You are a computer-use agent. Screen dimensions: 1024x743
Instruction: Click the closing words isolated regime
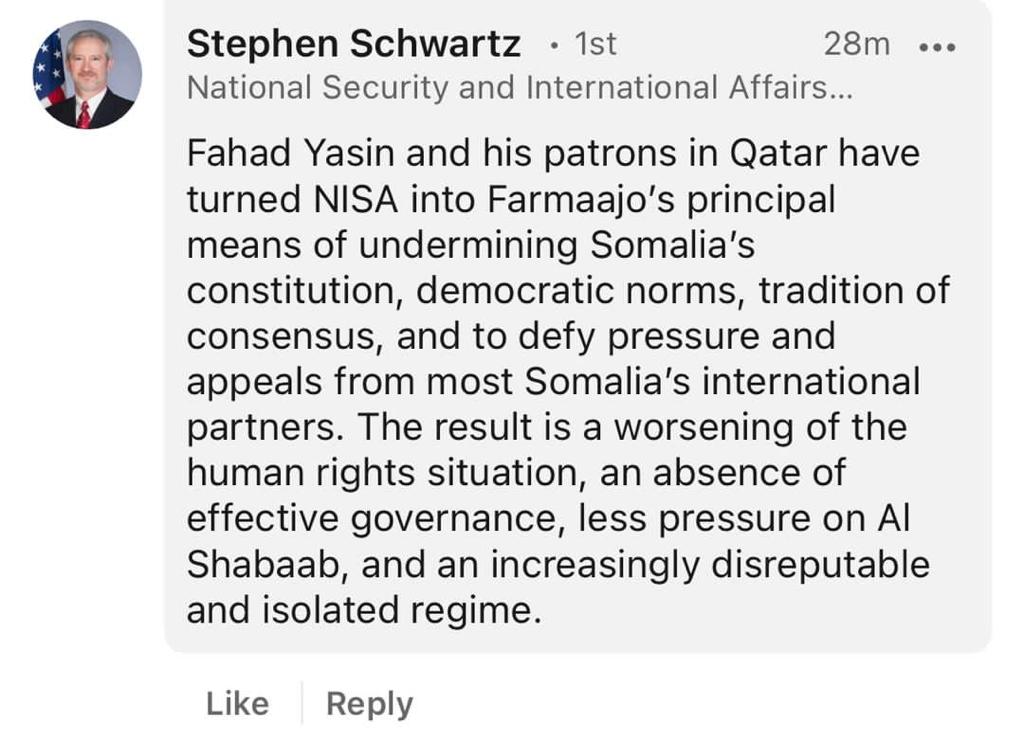(x=402, y=611)
